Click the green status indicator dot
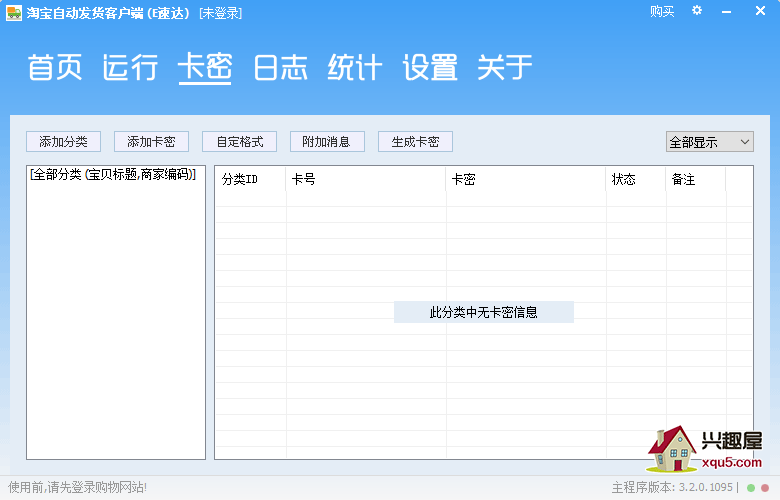The image size is (780, 500). (751, 488)
